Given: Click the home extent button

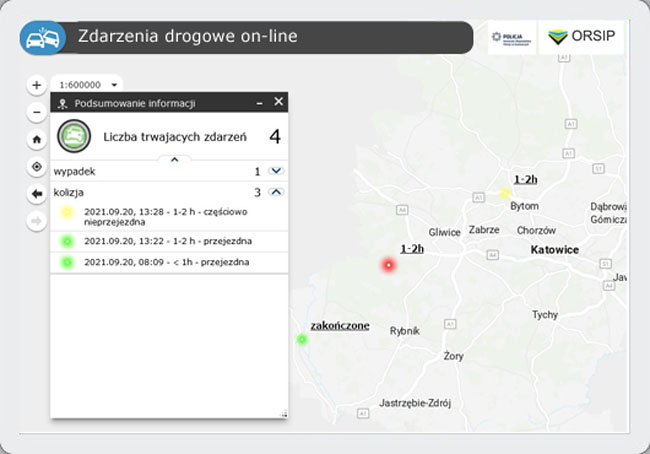Looking at the screenshot, I should tap(37, 140).
